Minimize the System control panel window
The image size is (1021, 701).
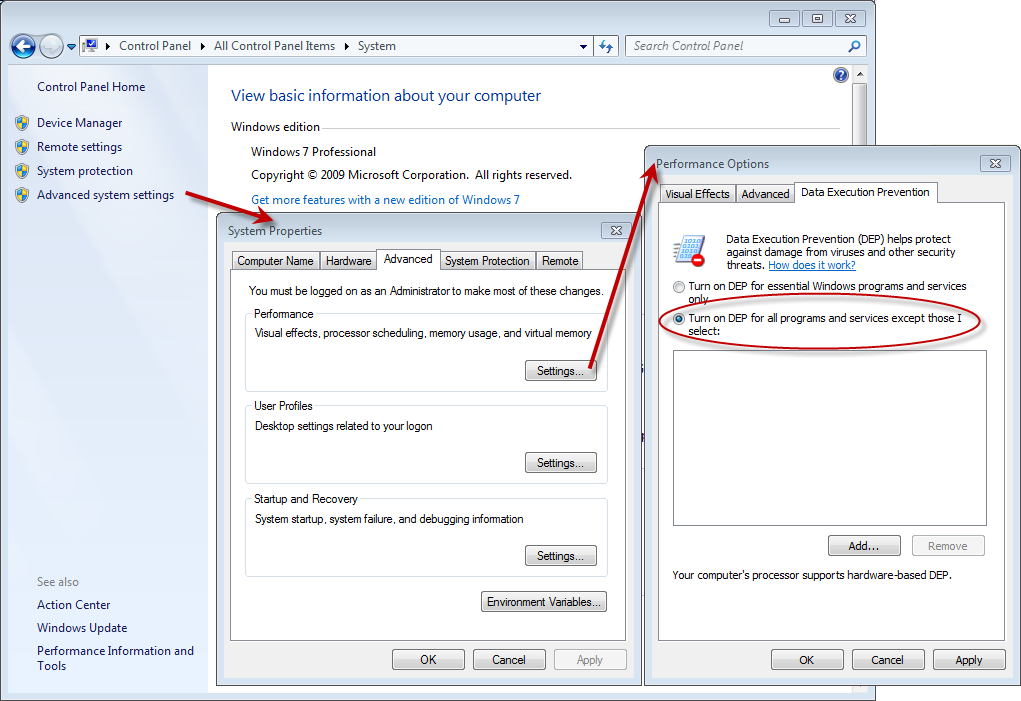coord(784,19)
